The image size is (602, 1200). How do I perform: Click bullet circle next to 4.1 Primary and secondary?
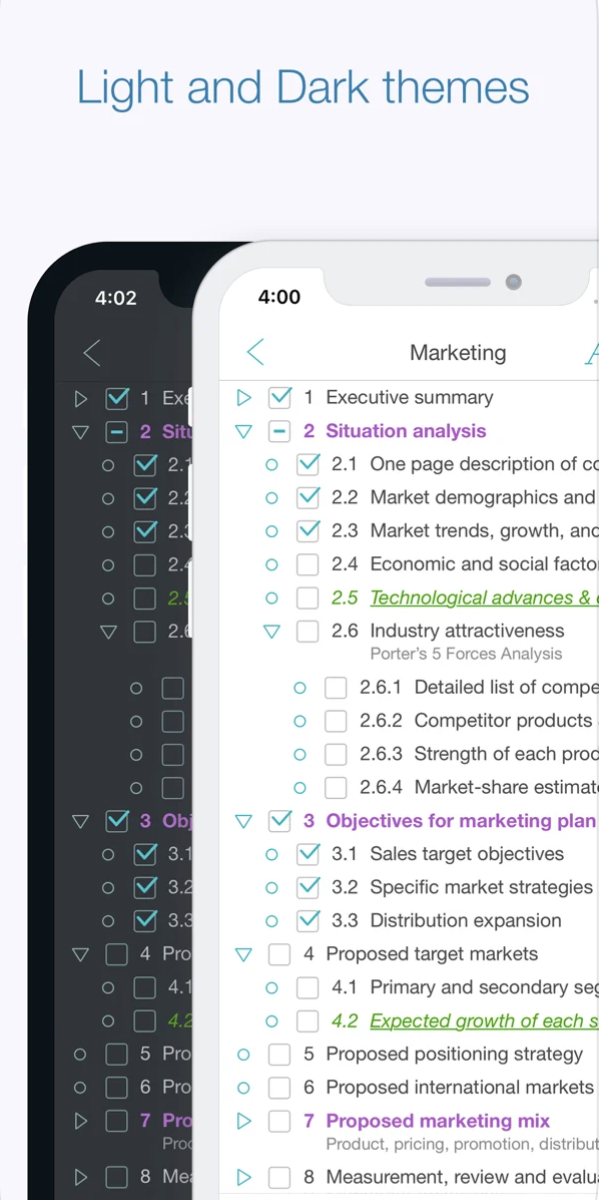coord(271,988)
